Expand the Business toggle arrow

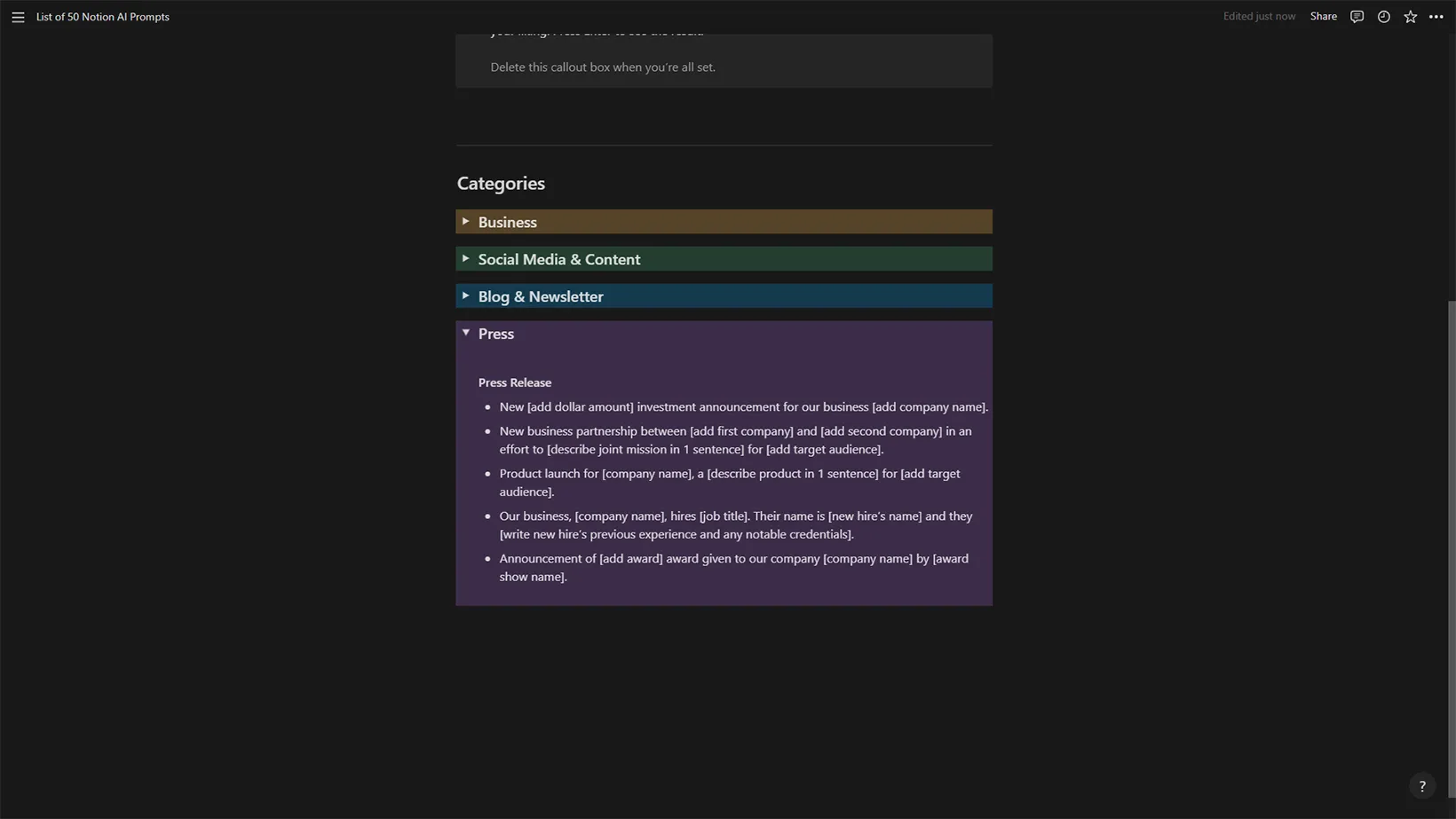pos(465,222)
